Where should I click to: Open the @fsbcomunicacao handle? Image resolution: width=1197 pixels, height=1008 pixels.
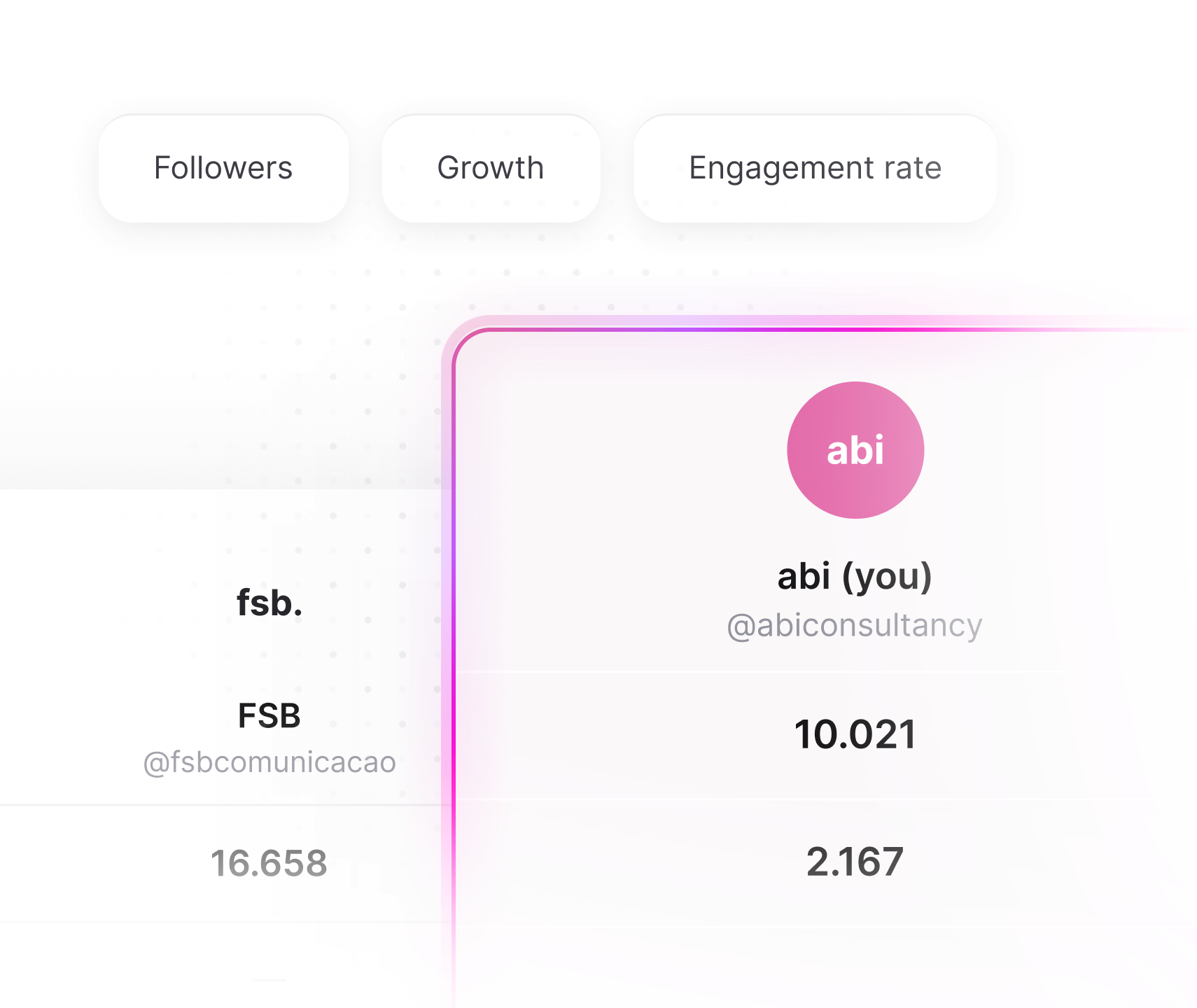coord(269,762)
